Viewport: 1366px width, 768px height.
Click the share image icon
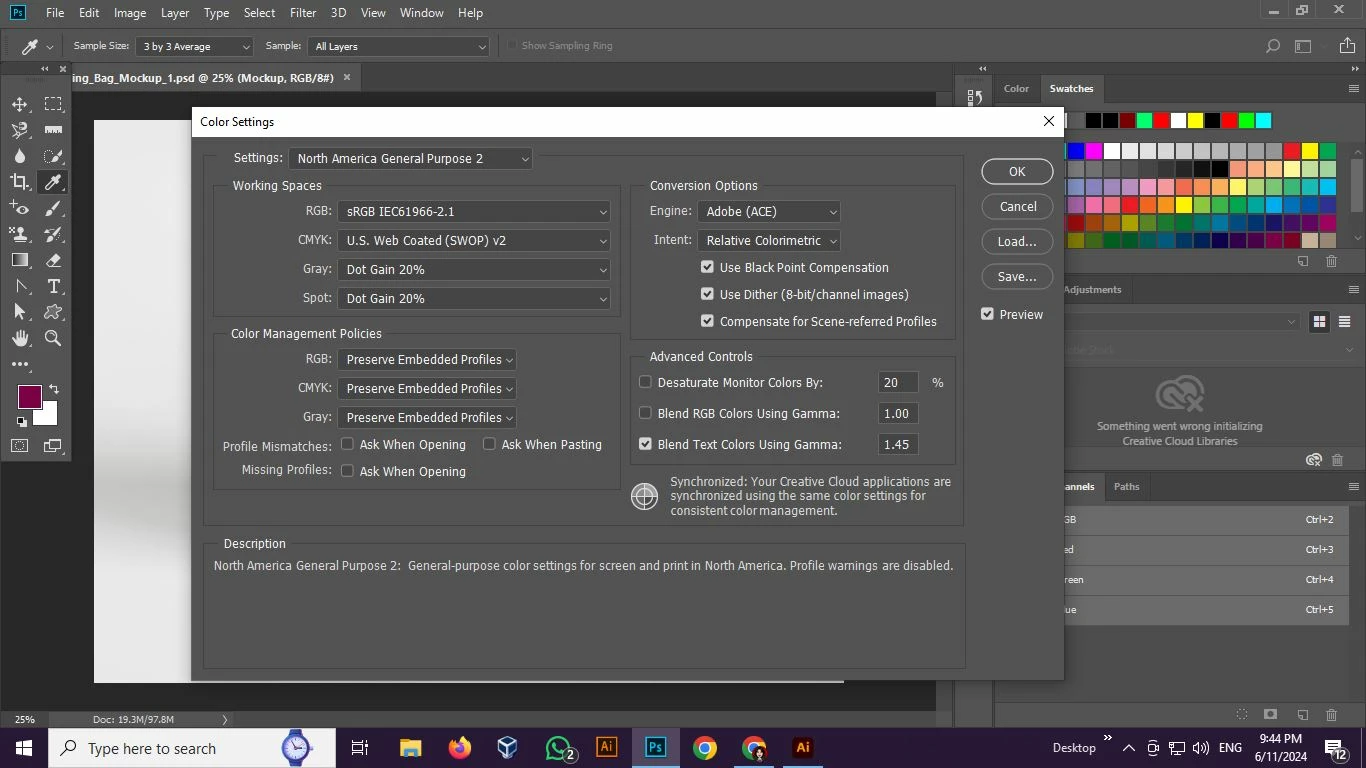(1345, 46)
